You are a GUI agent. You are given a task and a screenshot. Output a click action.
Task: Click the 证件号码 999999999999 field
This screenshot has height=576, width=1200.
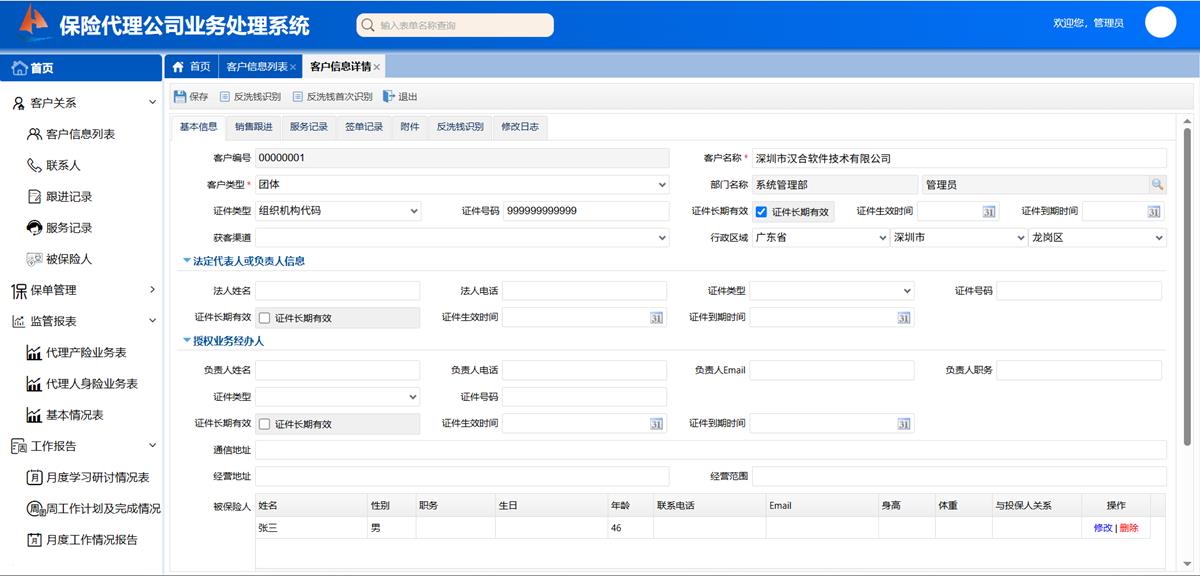[586, 211]
